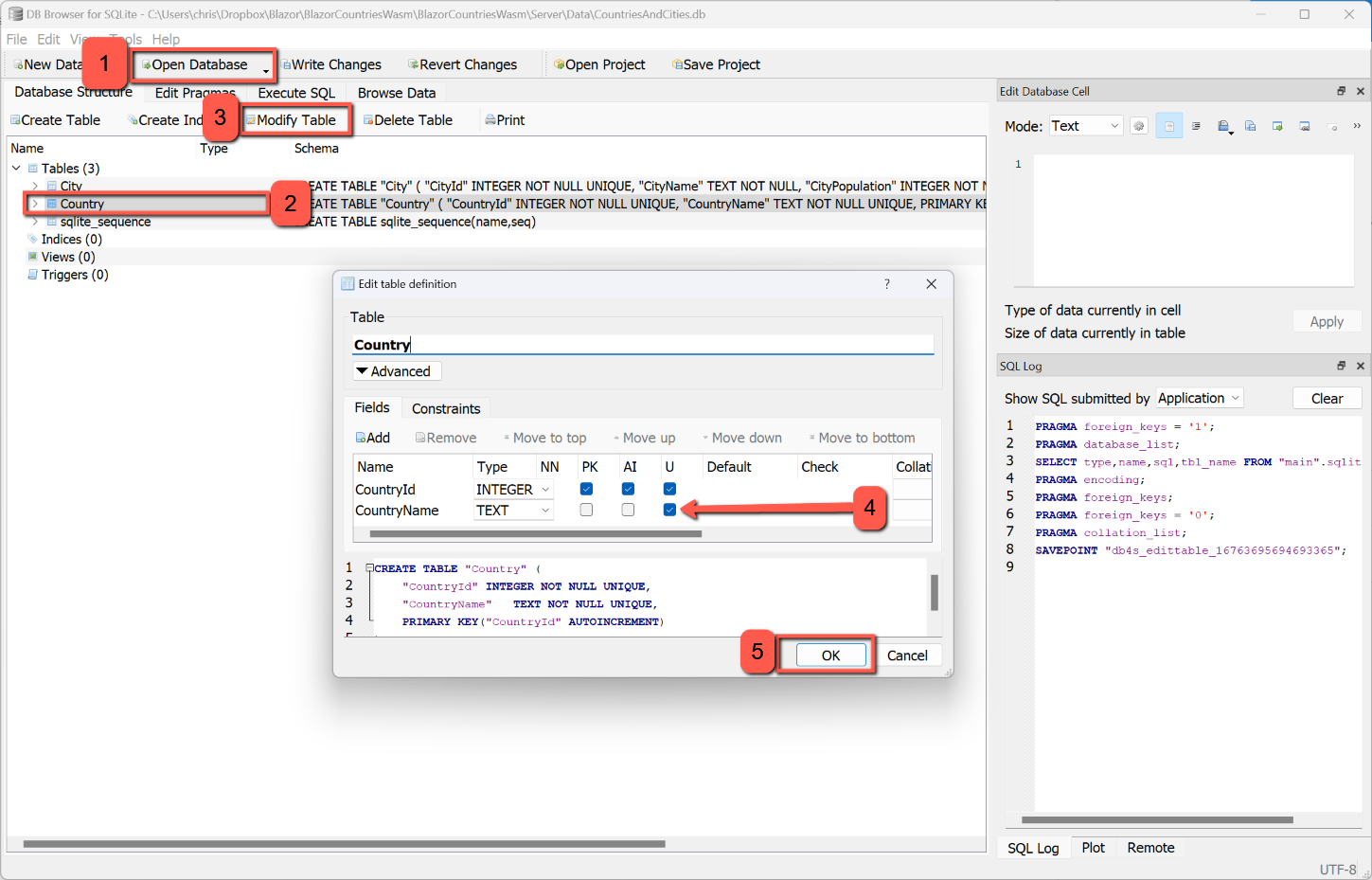Screen dimensions: 1372x880
Task: Click the Save Project toolbar icon
Action: click(x=677, y=65)
